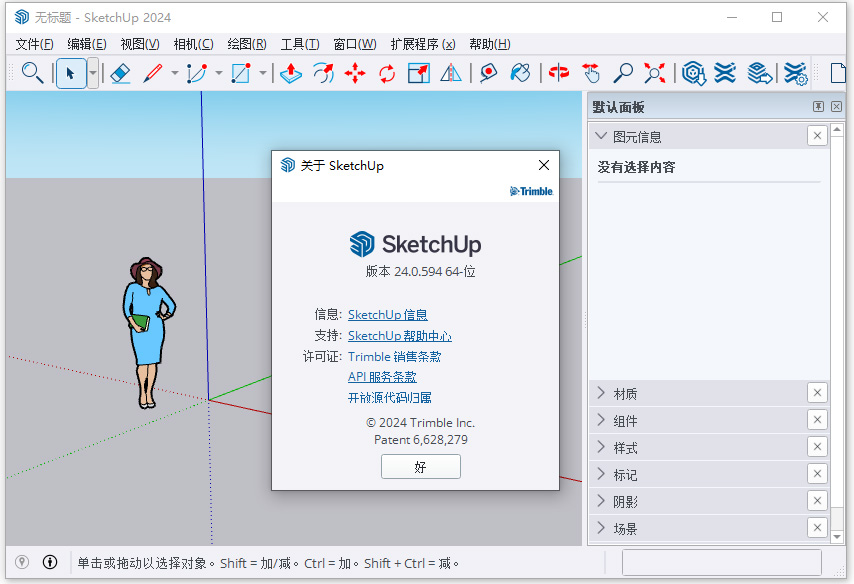Select the Line drawing tool
The width and height of the screenshot is (854, 584).
click(152, 73)
